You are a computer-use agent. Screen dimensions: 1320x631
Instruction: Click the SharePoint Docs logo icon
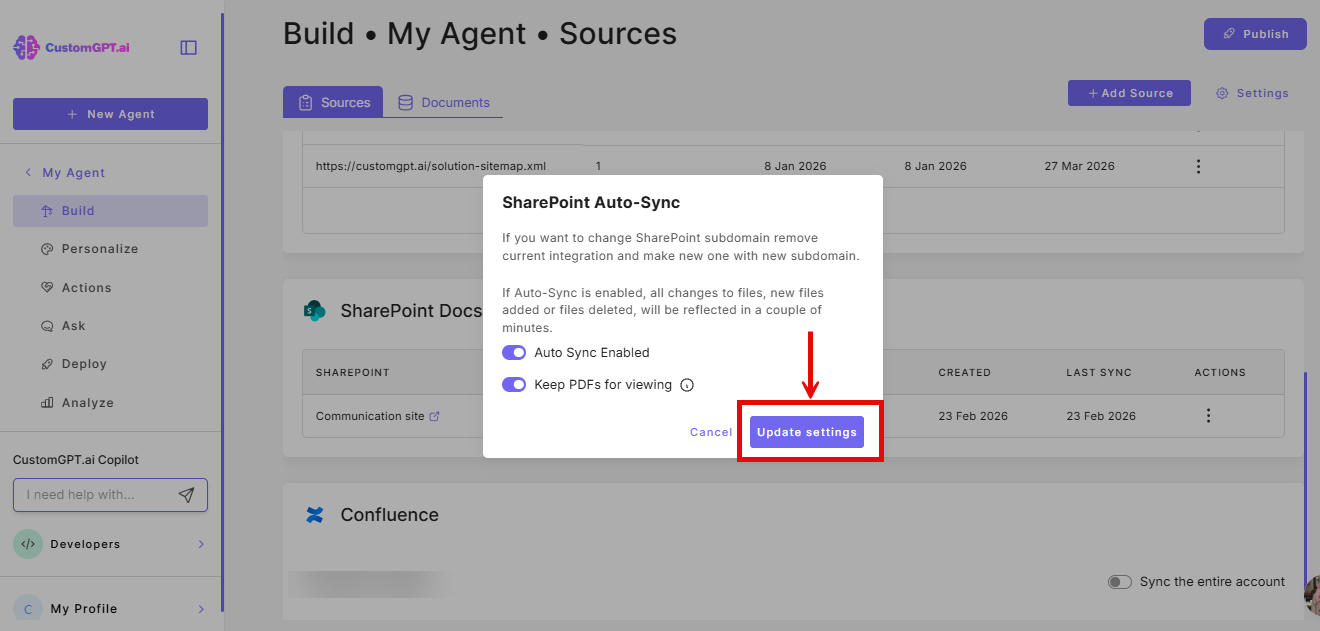pos(315,311)
